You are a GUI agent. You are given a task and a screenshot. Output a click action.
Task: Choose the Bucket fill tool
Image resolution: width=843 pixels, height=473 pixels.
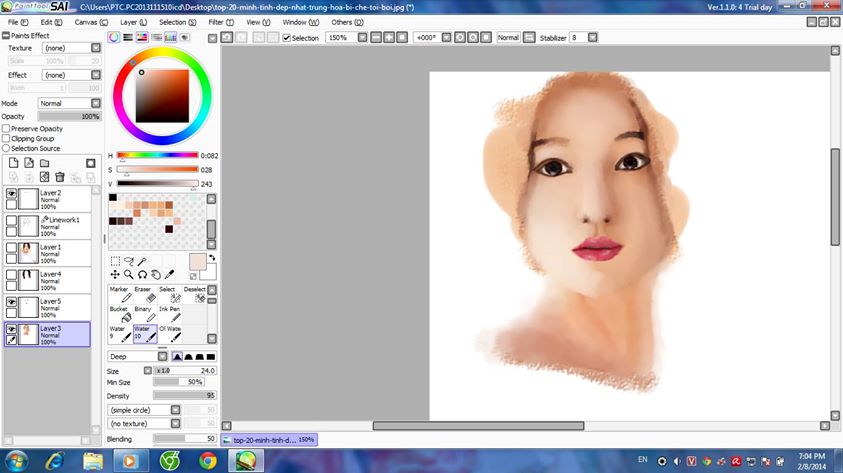(120, 314)
